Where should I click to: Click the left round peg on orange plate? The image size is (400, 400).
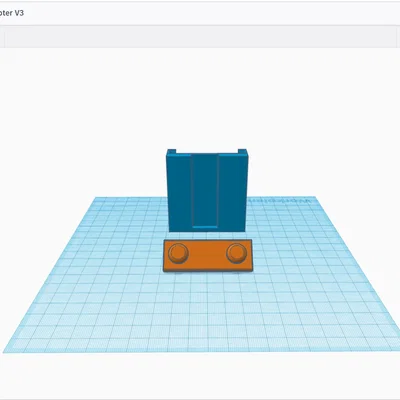(178, 253)
